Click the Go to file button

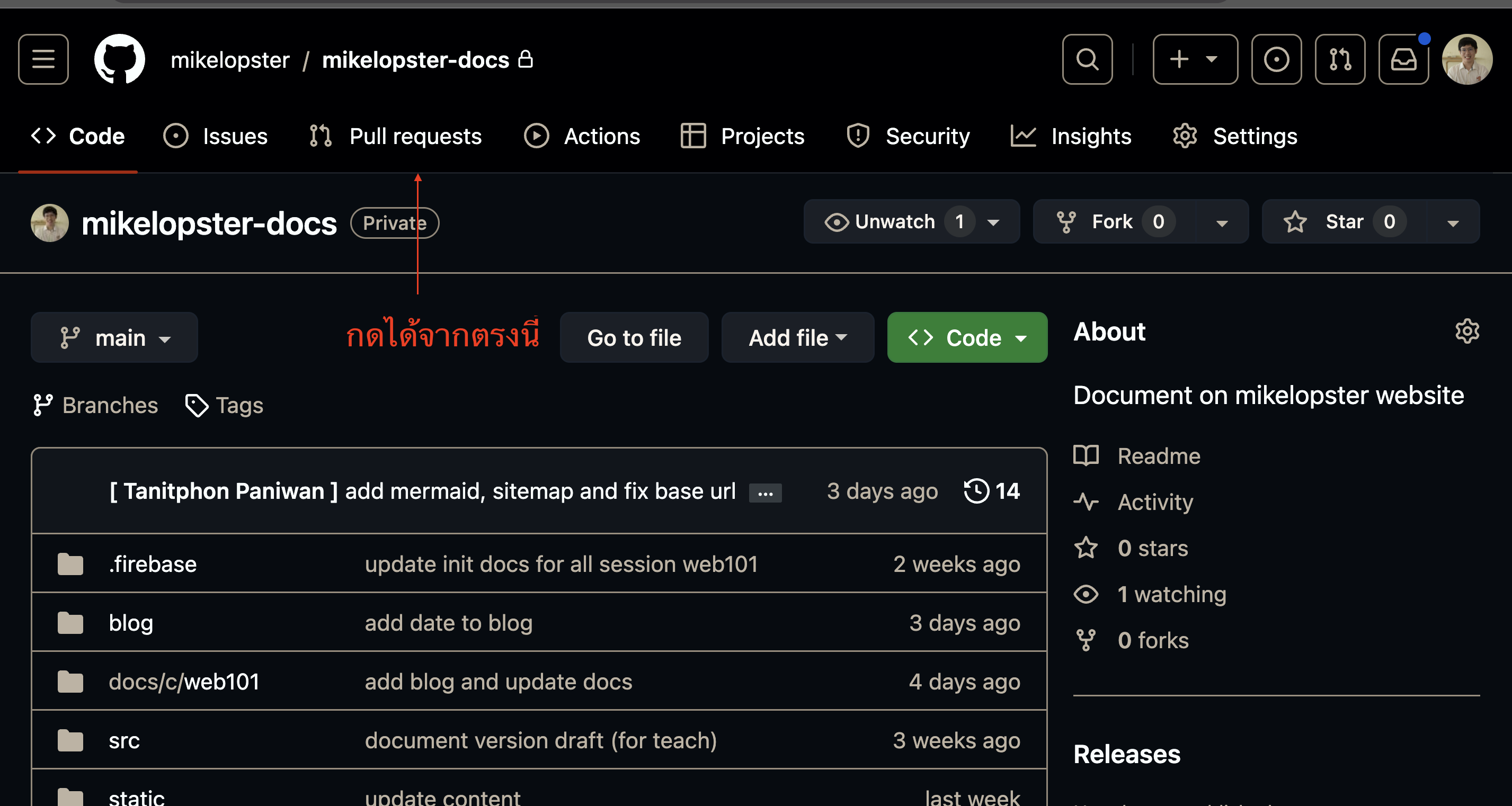634,337
